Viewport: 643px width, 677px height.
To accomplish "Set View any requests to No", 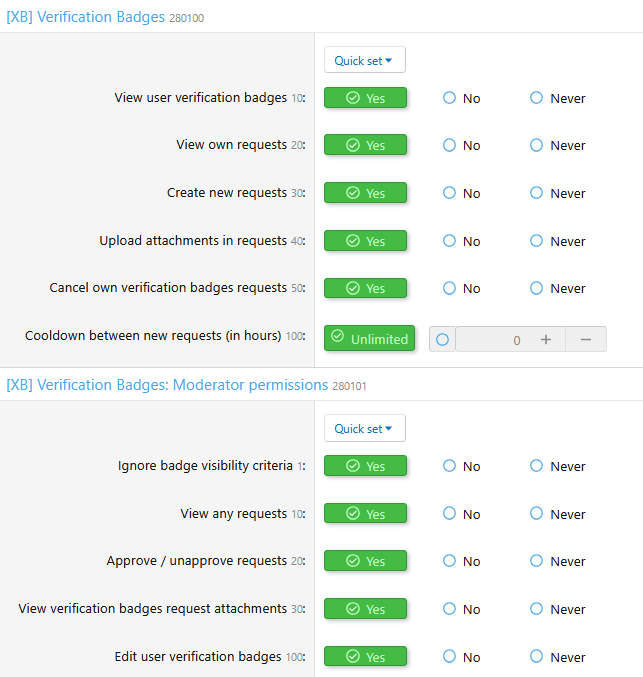I will pos(461,513).
